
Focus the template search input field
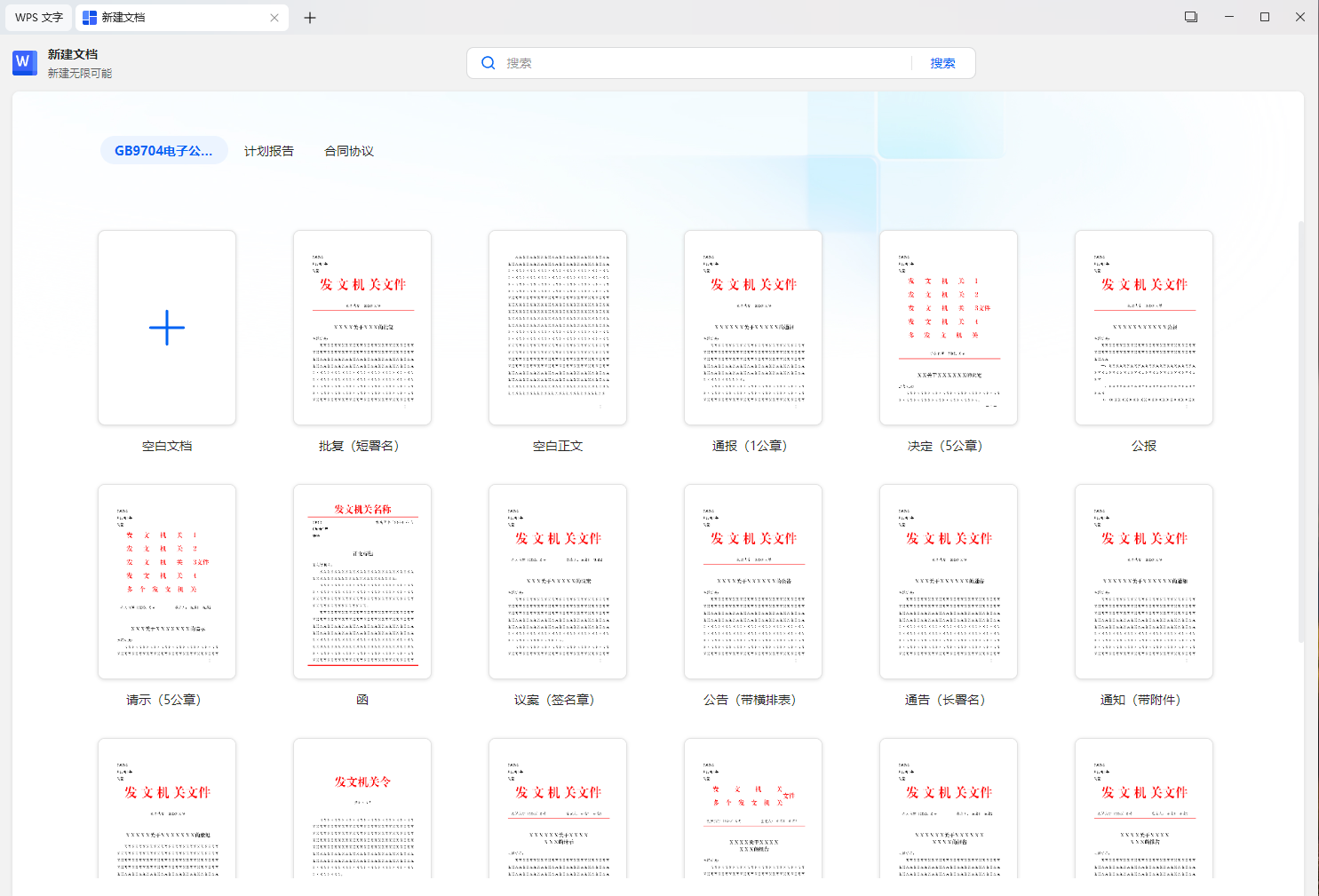click(702, 63)
